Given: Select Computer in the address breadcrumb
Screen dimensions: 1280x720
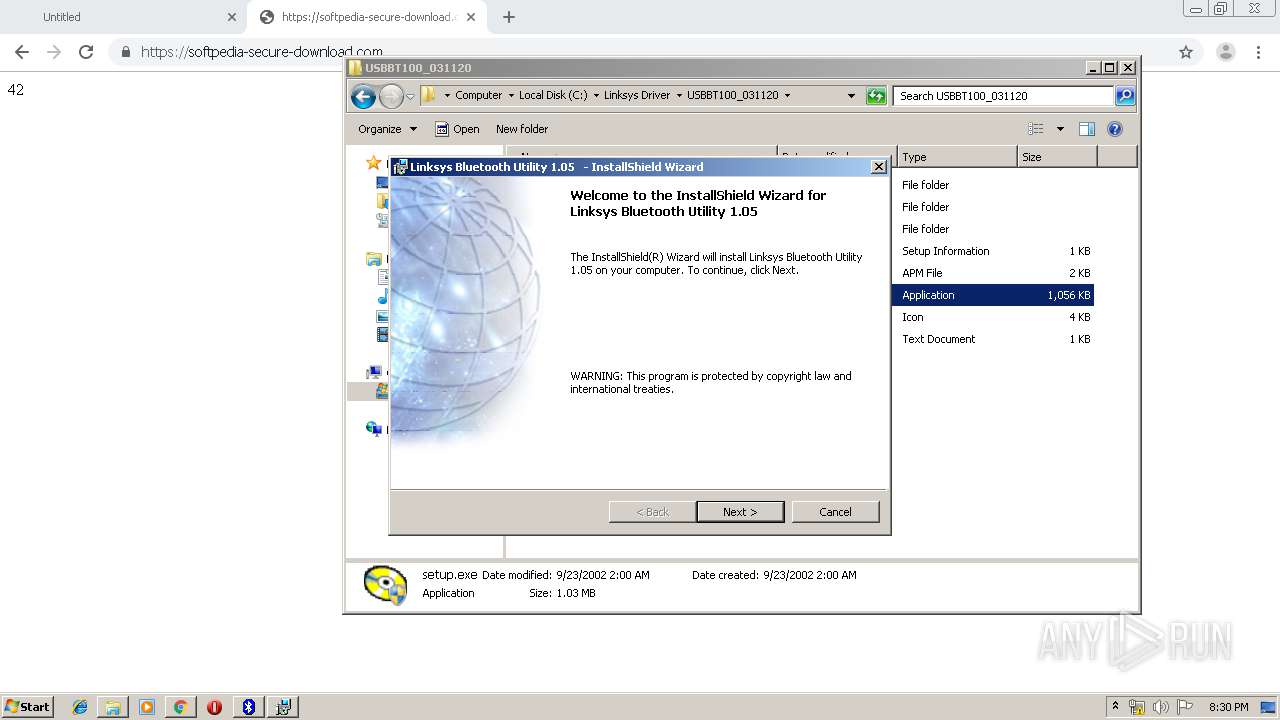Looking at the screenshot, I should pos(478,95).
